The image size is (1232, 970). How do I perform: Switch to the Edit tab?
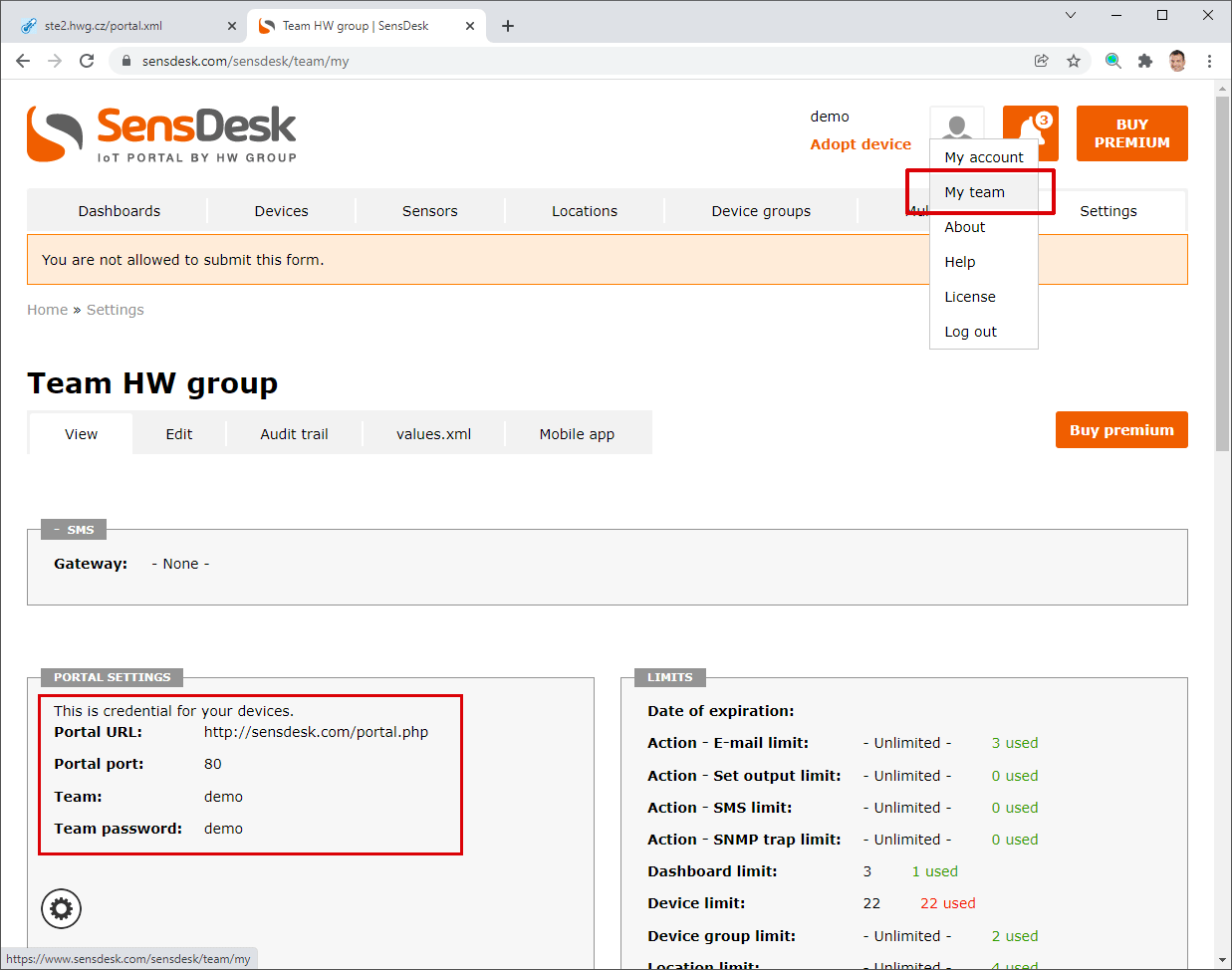pyautogui.click(x=179, y=434)
